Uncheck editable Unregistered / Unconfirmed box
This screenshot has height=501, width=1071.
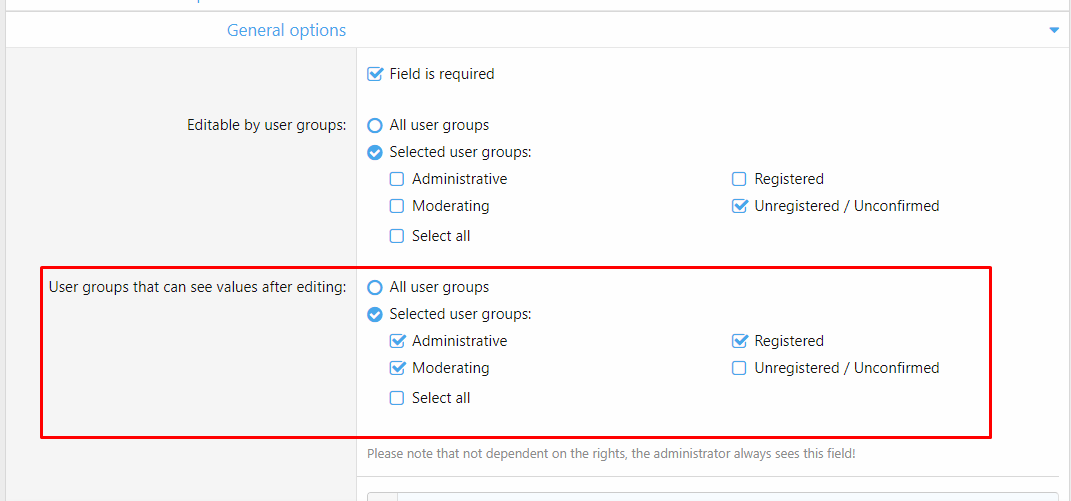click(x=739, y=207)
